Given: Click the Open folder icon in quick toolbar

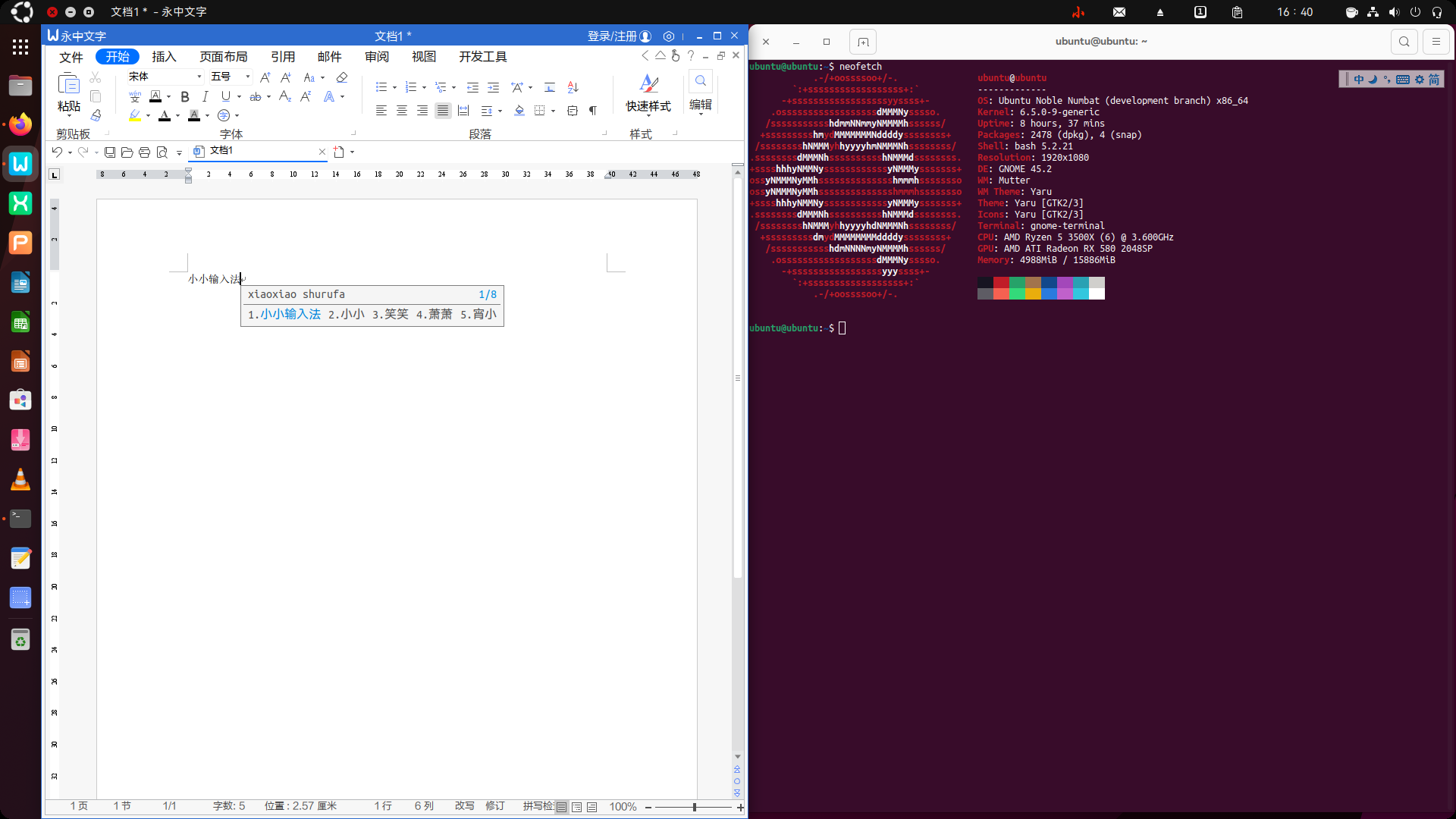Looking at the screenshot, I should point(127,152).
